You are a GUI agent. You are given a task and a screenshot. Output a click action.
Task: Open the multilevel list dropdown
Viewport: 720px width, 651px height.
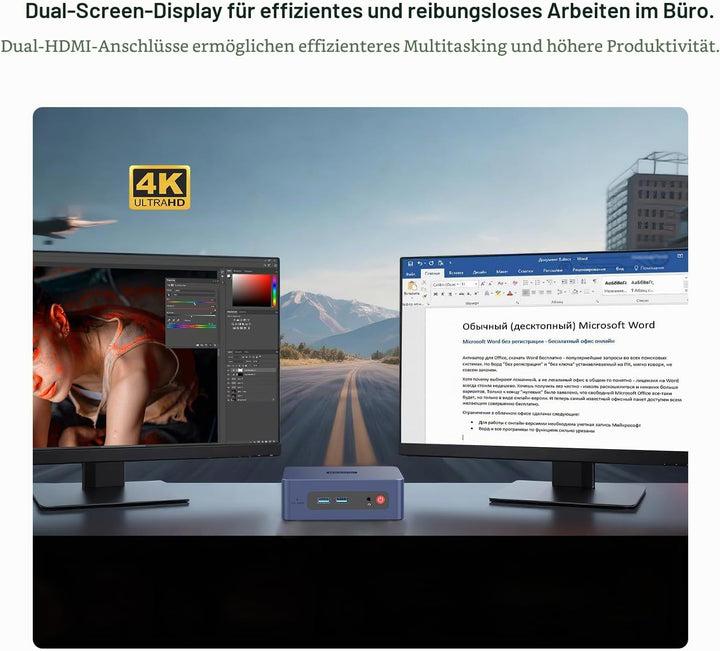[550, 282]
